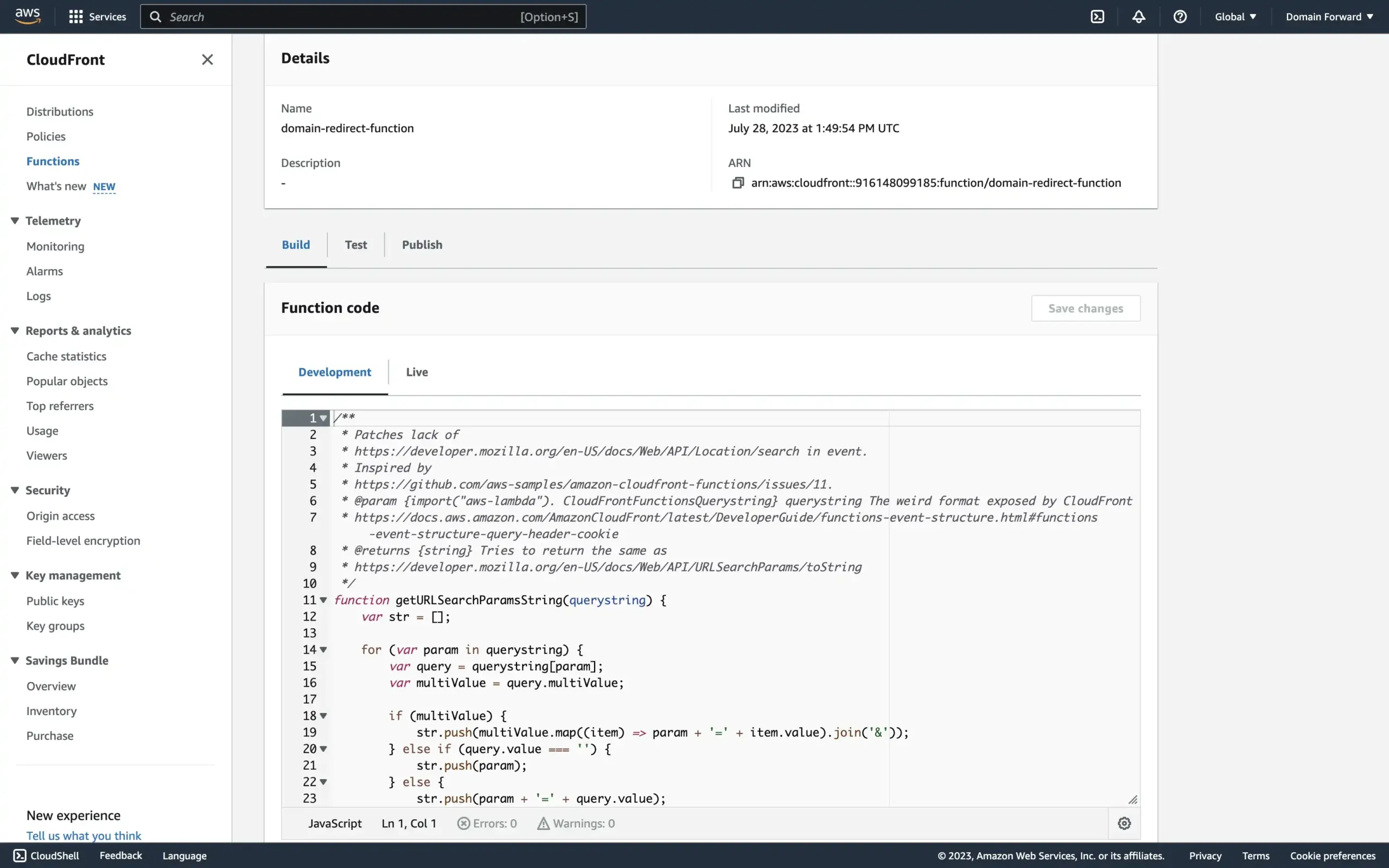Click the Warnings indicator in the editor status bar
The height and width of the screenshot is (868, 1389).
tap(576, 822)
